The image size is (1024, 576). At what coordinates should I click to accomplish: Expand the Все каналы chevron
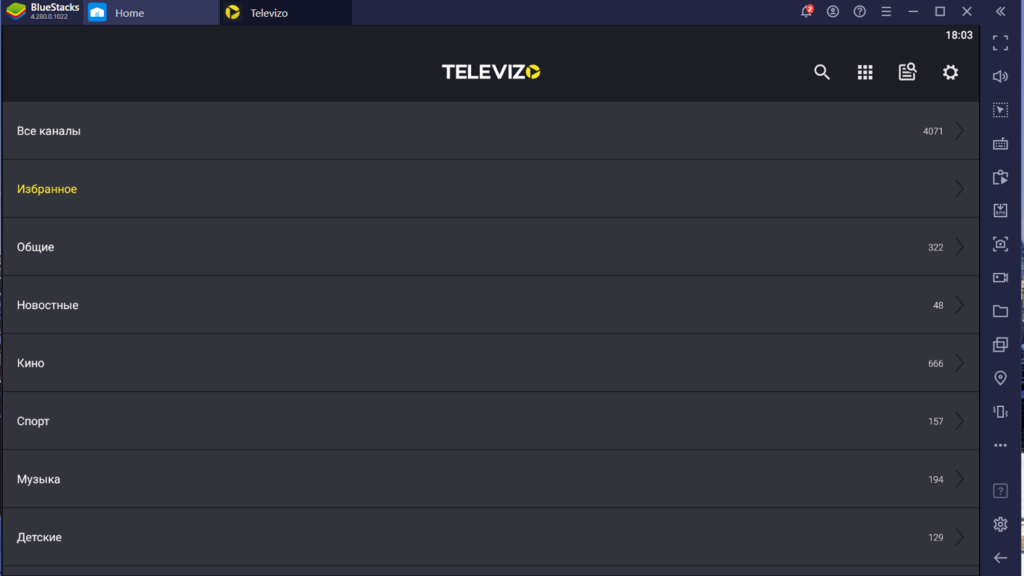tap(959, 131)
